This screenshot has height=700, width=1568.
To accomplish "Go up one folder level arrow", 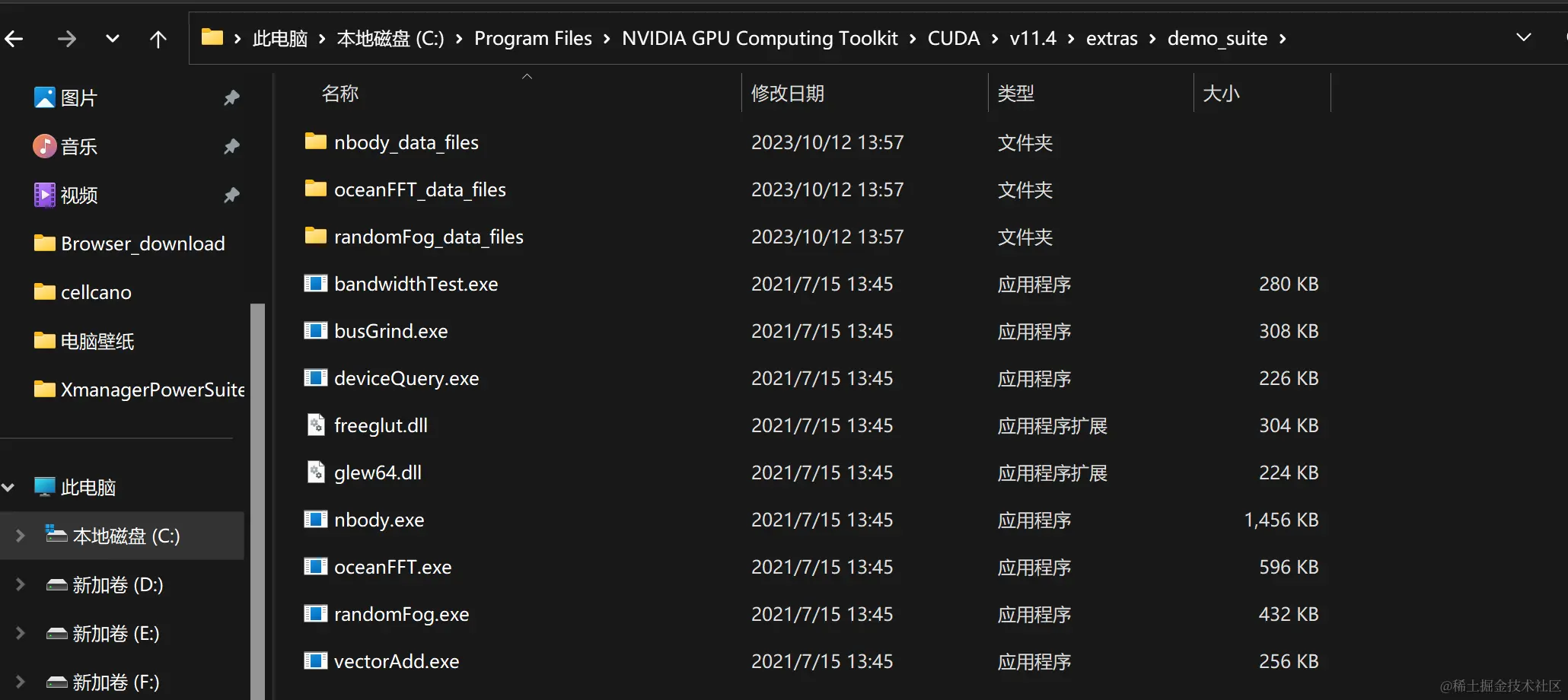I will 158,39.
